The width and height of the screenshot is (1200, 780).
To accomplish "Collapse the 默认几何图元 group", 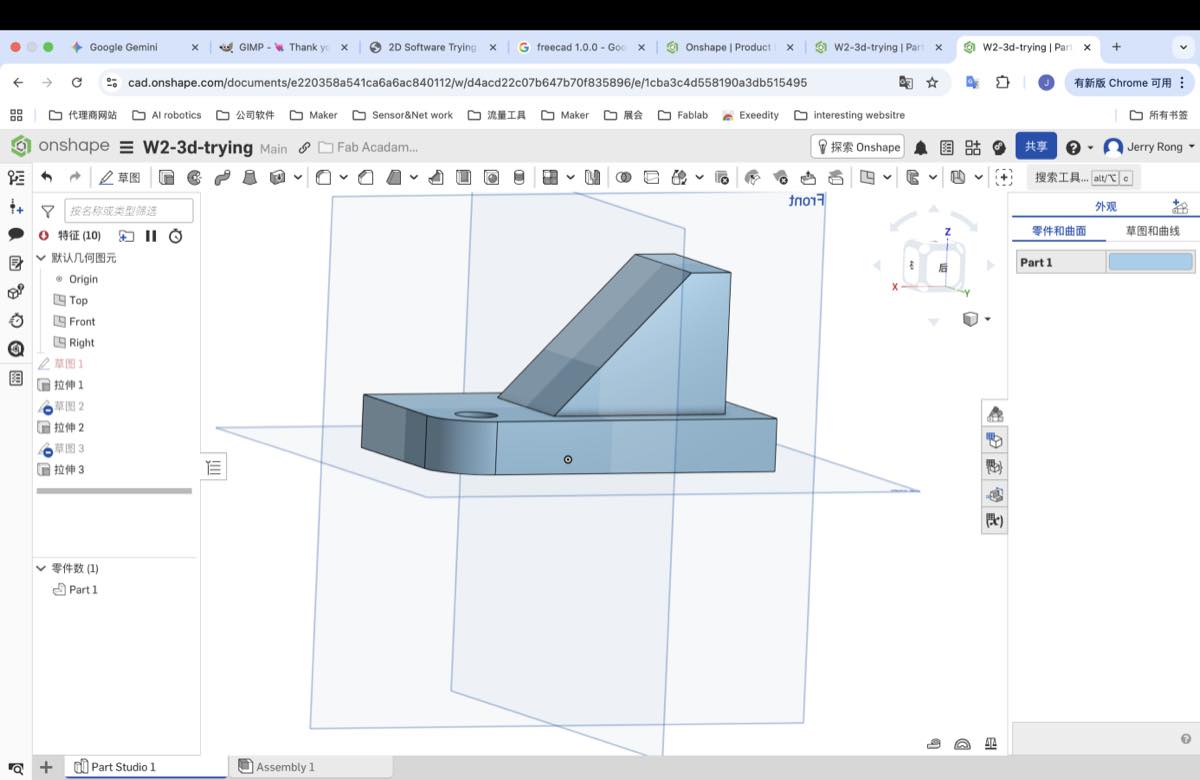I will point(42,258).
